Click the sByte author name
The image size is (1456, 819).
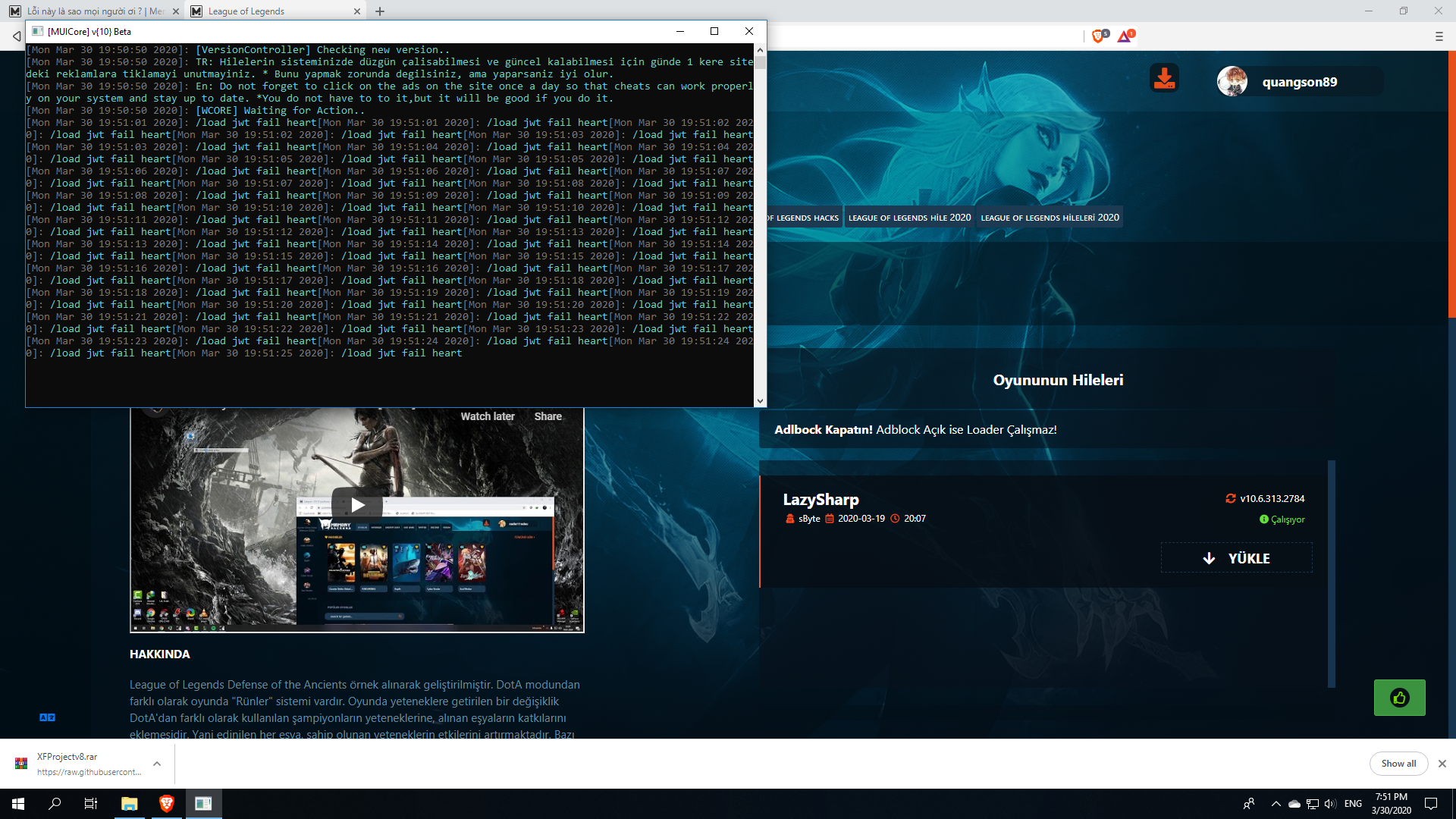809,519
